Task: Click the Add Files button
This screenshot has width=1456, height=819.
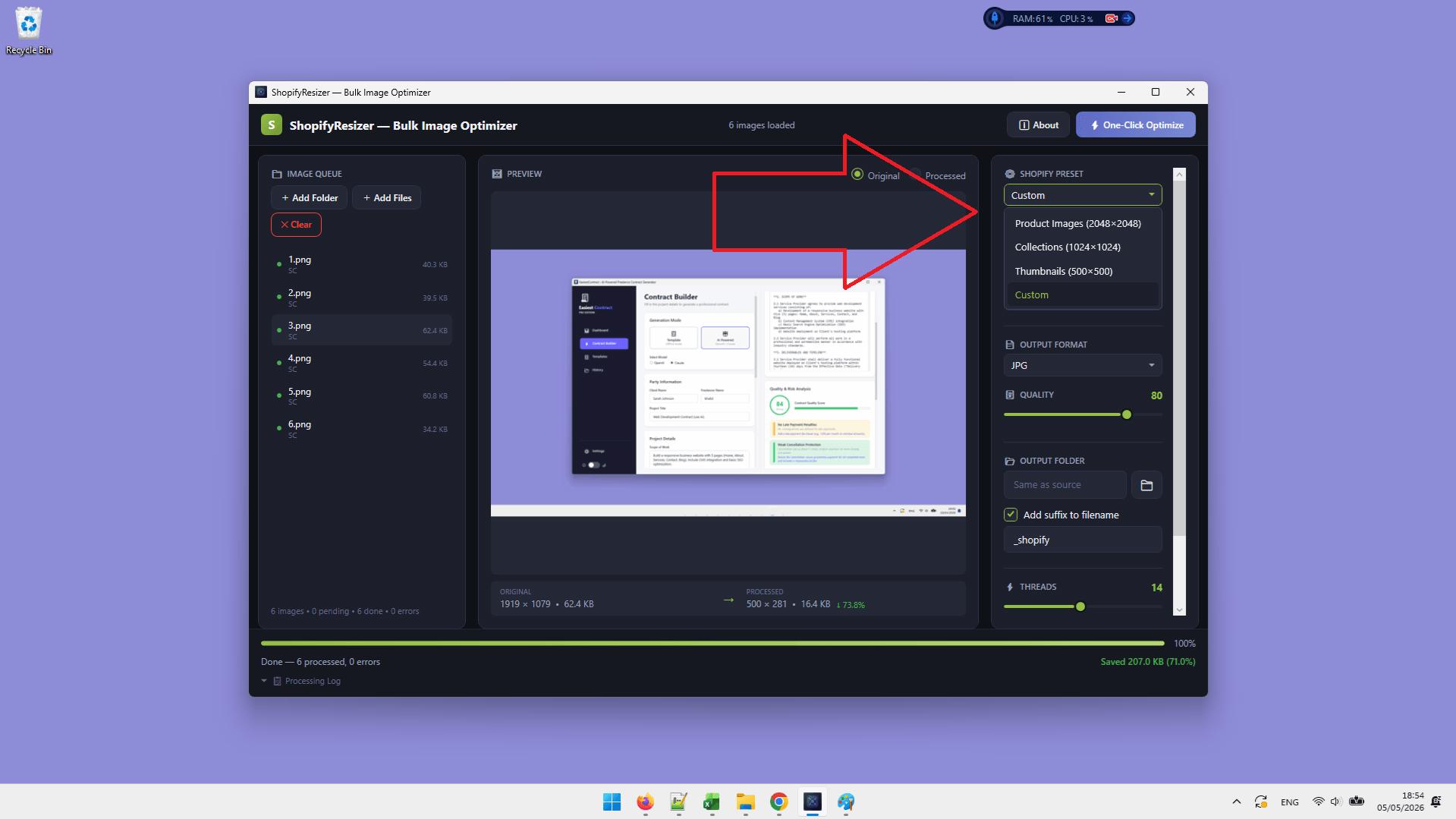Action: coord(386,197)
